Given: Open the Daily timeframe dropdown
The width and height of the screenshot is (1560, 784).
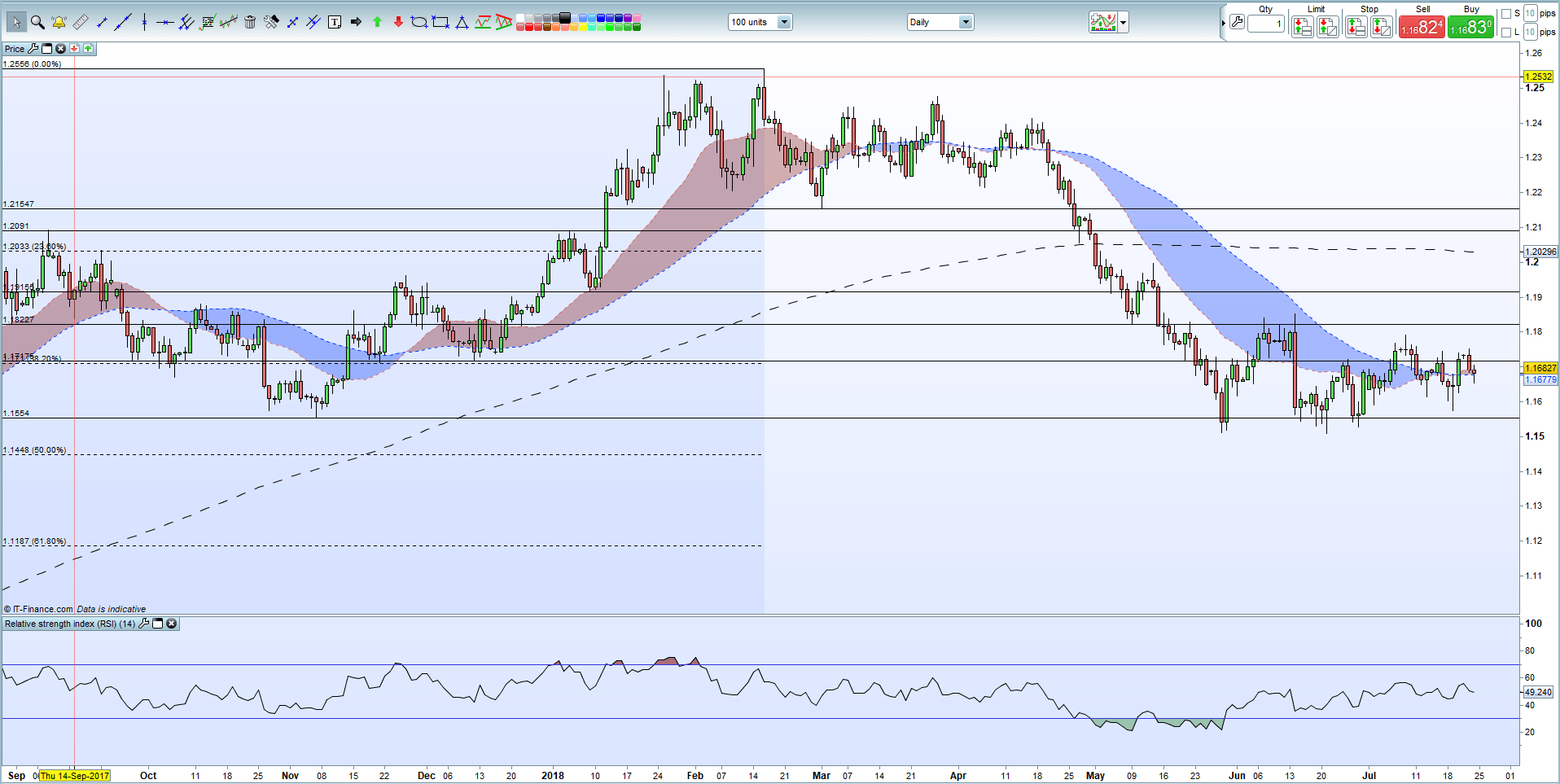Looking at the screenshot, I should 940,22.
